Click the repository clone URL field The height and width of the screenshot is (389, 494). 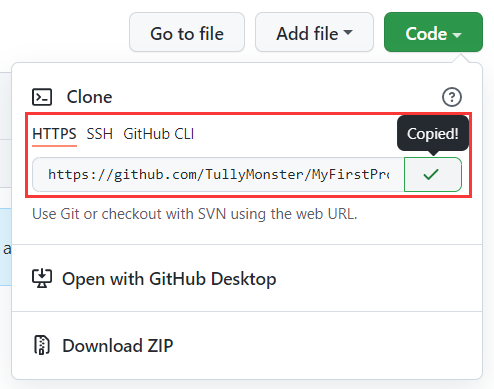pyautogui.click(x=218, y=174)
